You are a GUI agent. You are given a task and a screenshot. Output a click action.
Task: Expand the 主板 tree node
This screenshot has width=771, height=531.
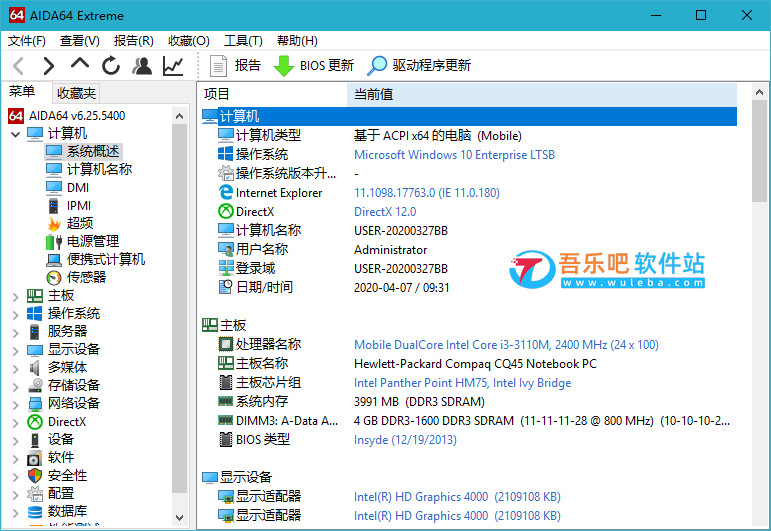[x=15, y=296]
